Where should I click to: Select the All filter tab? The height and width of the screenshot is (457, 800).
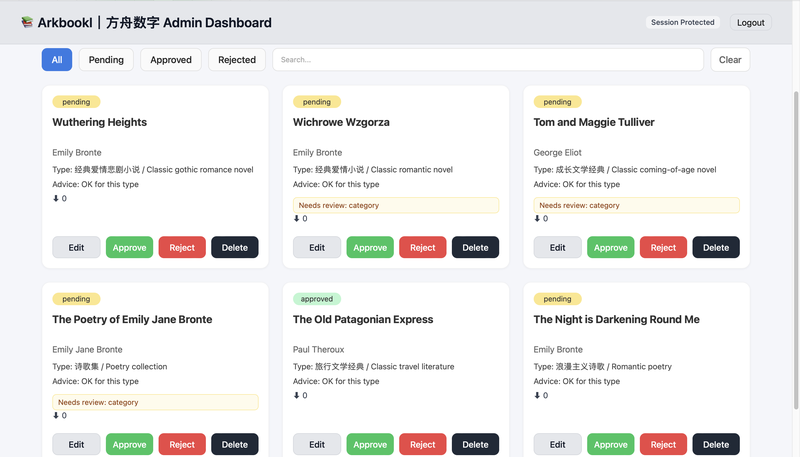(x=57, y=60)
